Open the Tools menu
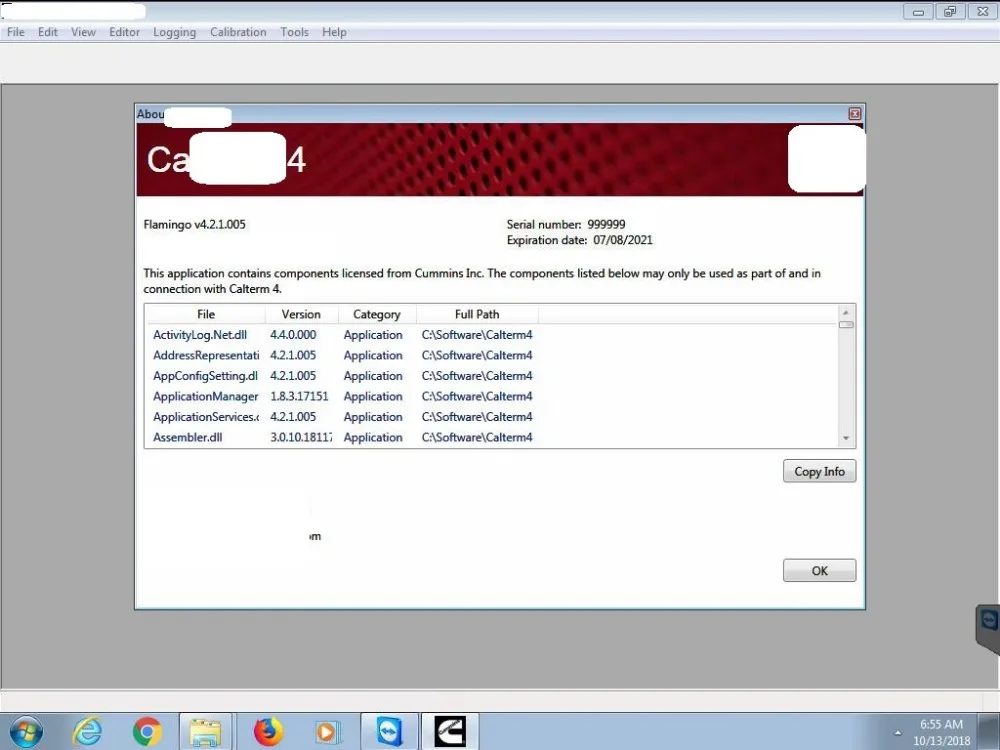This screenshot has height=750, width=1000. point(294,31)
